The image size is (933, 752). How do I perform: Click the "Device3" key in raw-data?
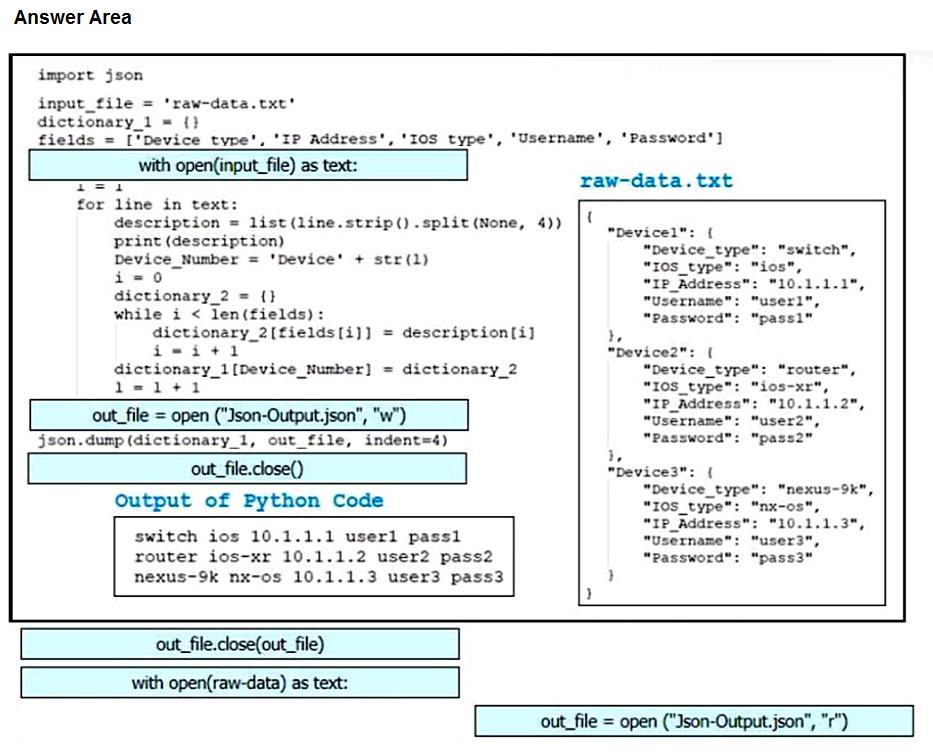coord(646,471)
